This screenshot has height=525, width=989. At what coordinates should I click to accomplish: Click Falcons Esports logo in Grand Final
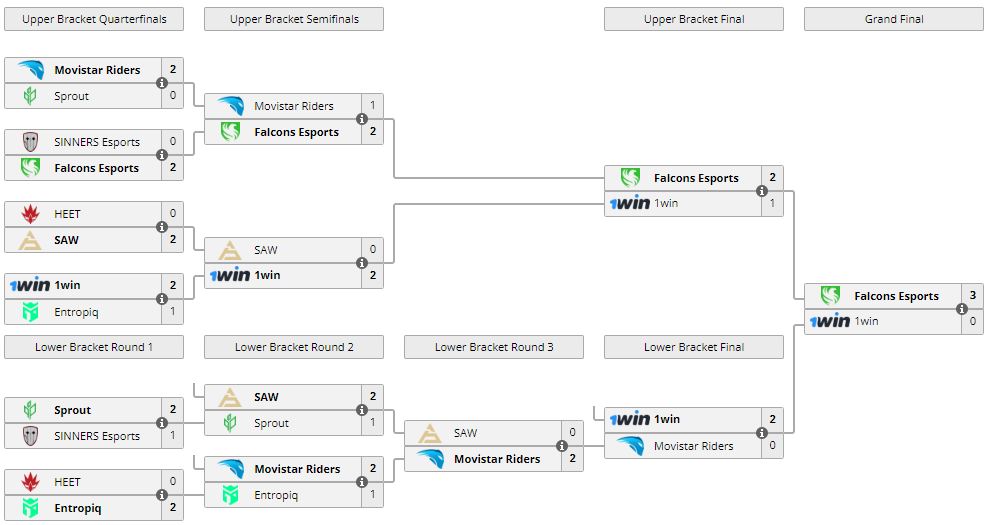(830, 296)
